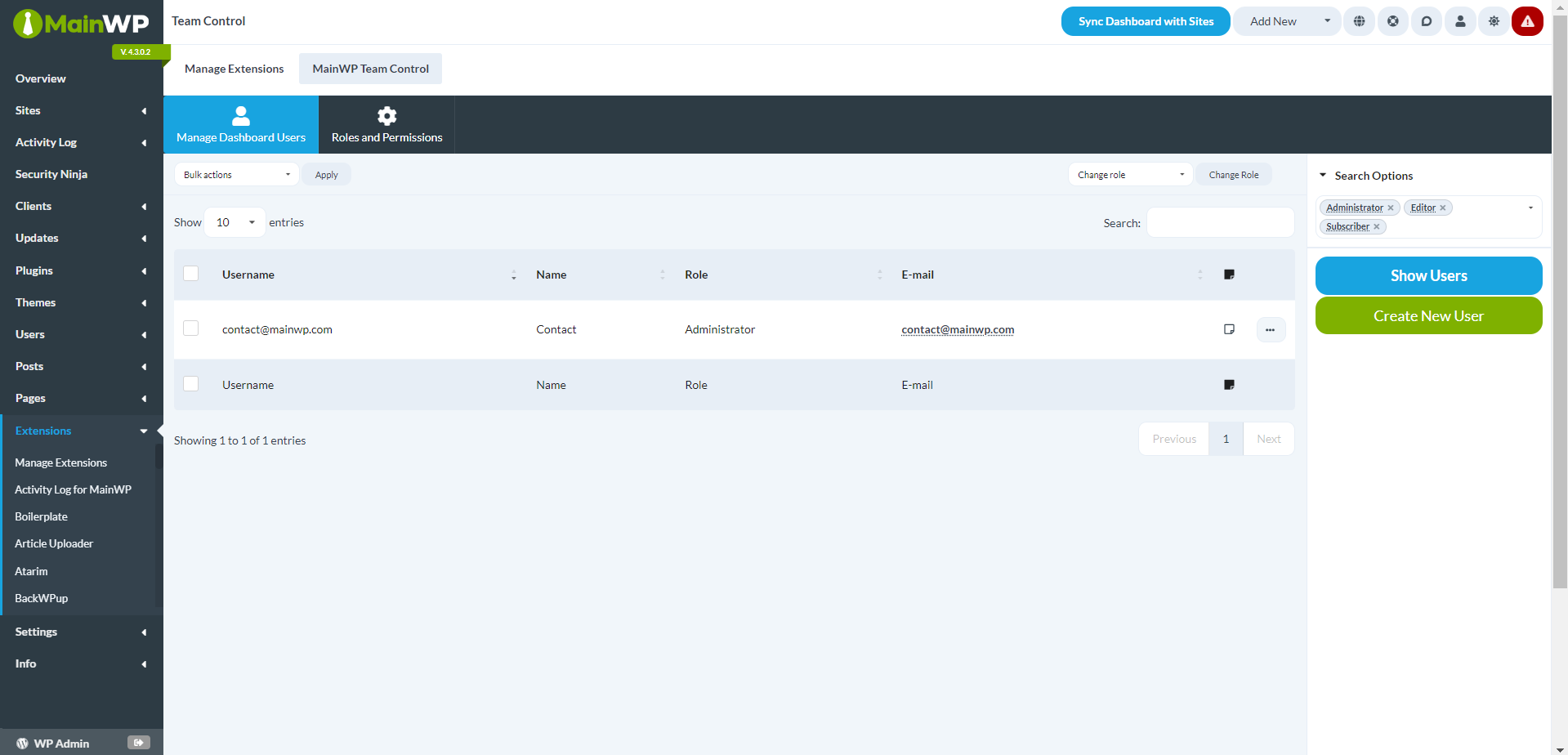Open BackWPup extension in sidebar

(41, 598)
